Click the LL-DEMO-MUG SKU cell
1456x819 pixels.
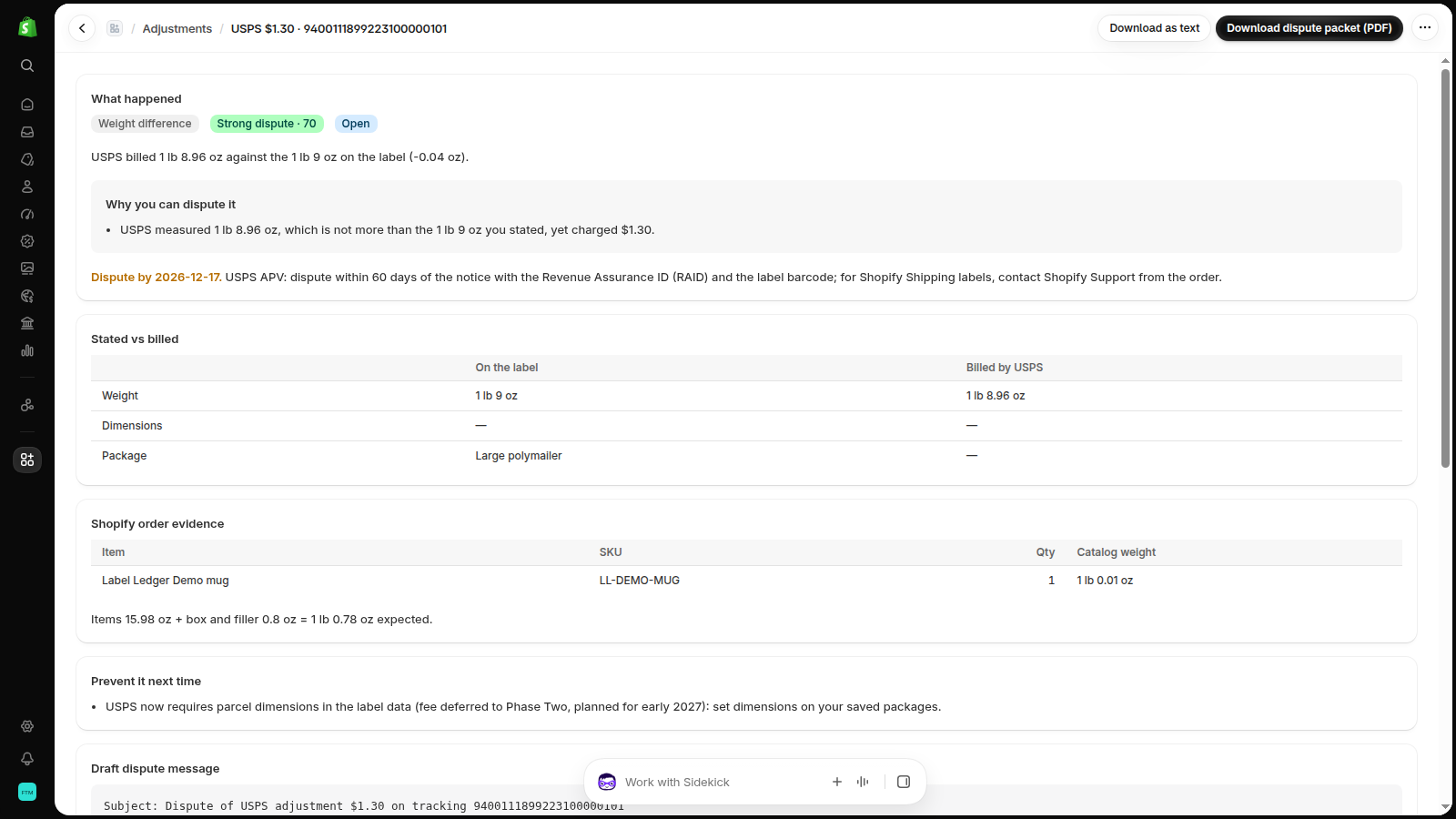(640, 581)
